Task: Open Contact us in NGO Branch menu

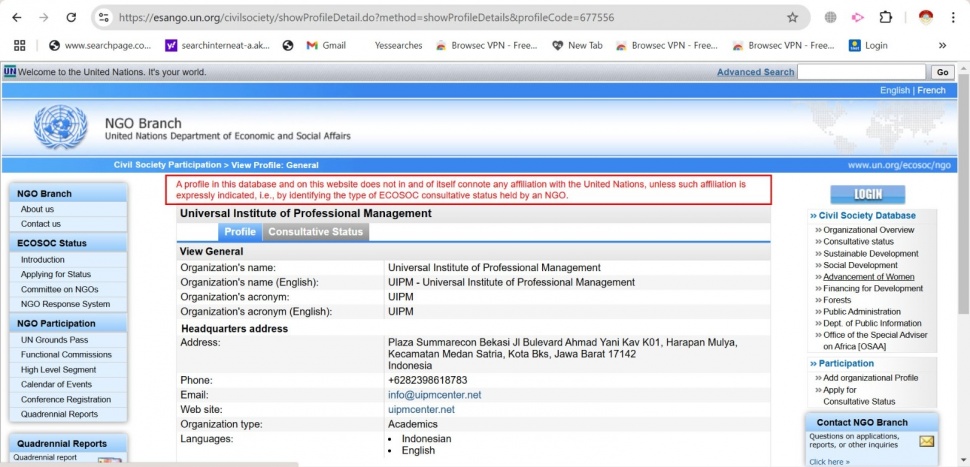Action: [x=41, y=224]
